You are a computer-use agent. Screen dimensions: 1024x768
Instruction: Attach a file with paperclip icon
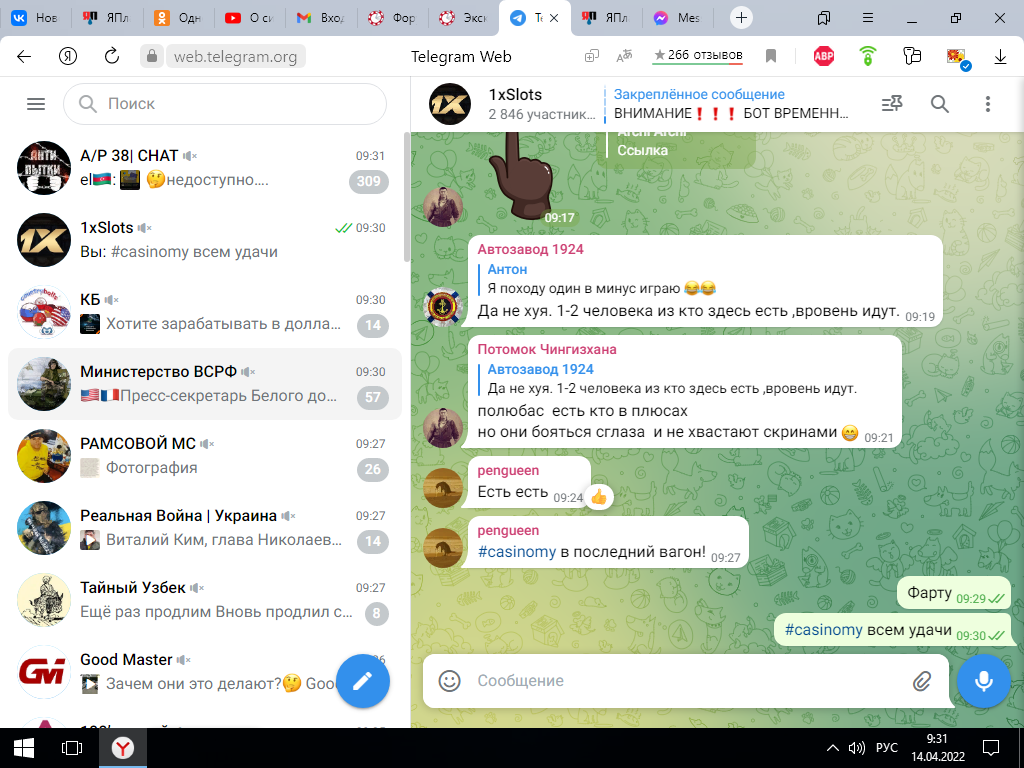point(921,681)
